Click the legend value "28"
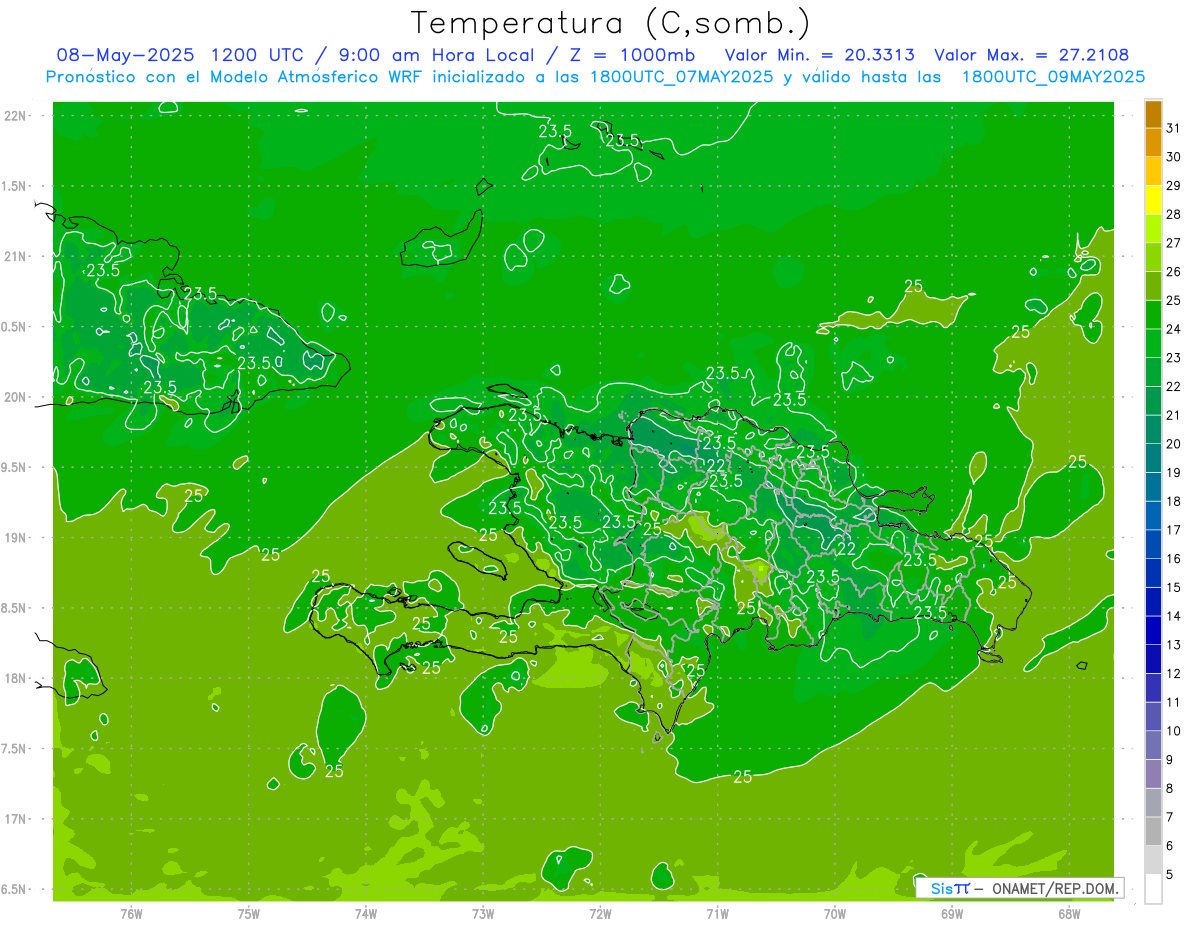1200x927 pixels. [1174, 214]
